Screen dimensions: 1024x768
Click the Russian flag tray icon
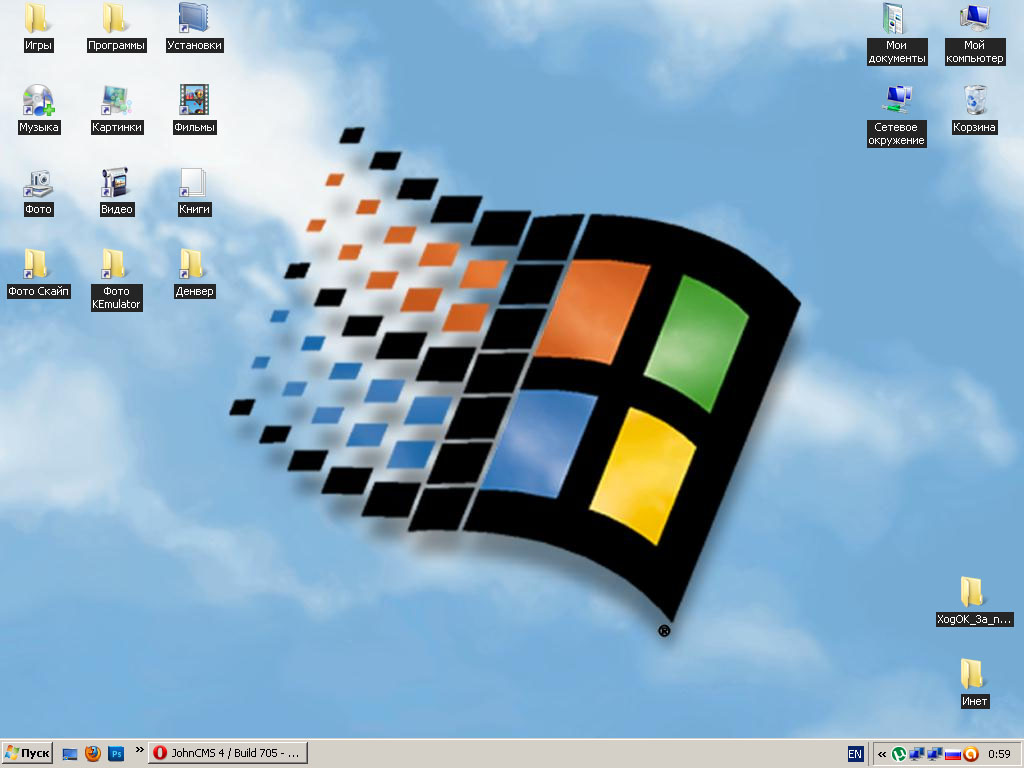(x=953, y=754)
